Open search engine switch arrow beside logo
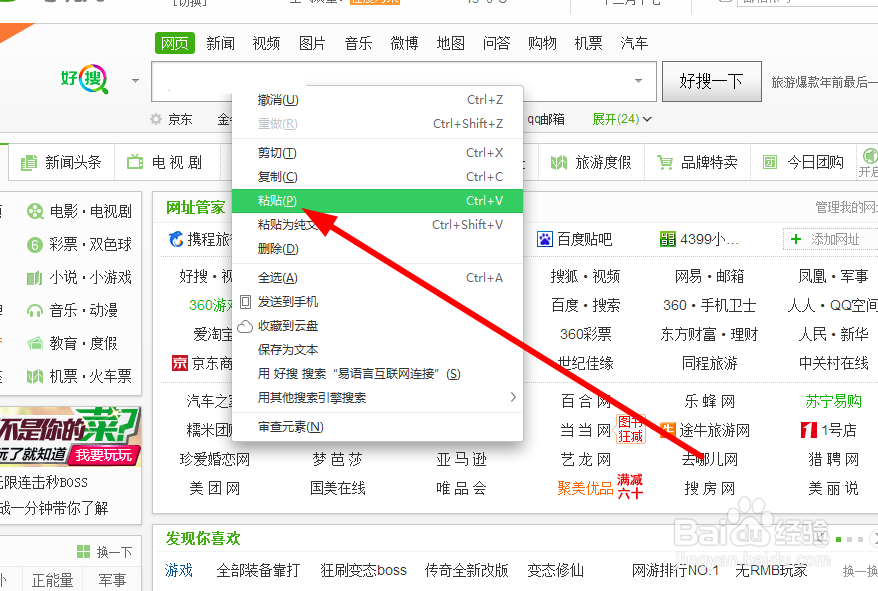Viewport: 878px width, 591px height. click(135, 81)
